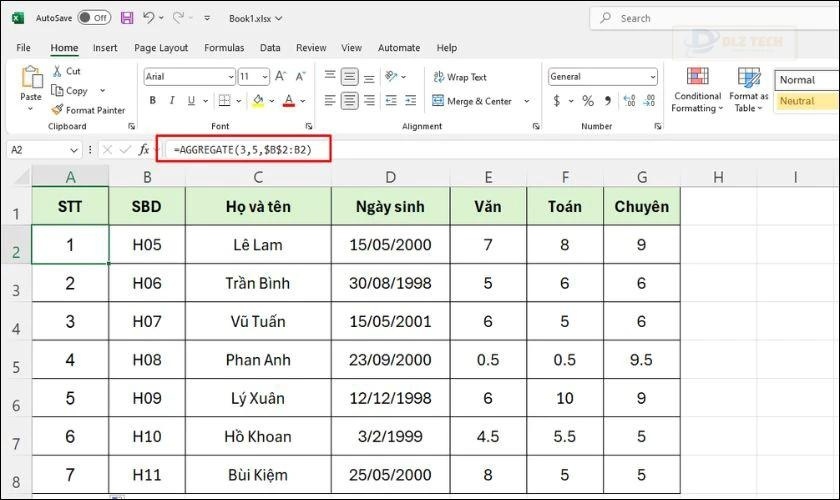Click the Redo arrow icon
Viewport: 840px width, 500px height.
coord(178,18)
